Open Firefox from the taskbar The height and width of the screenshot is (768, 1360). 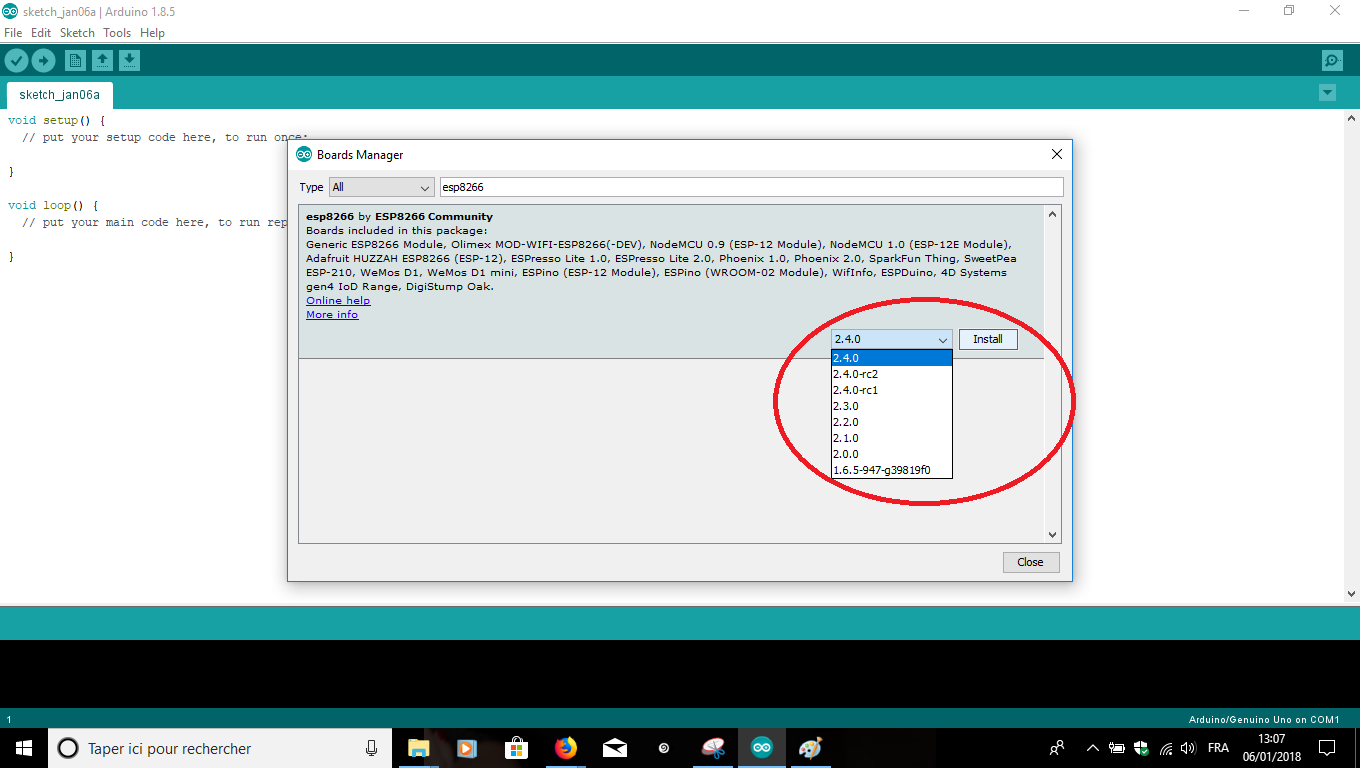566,748
